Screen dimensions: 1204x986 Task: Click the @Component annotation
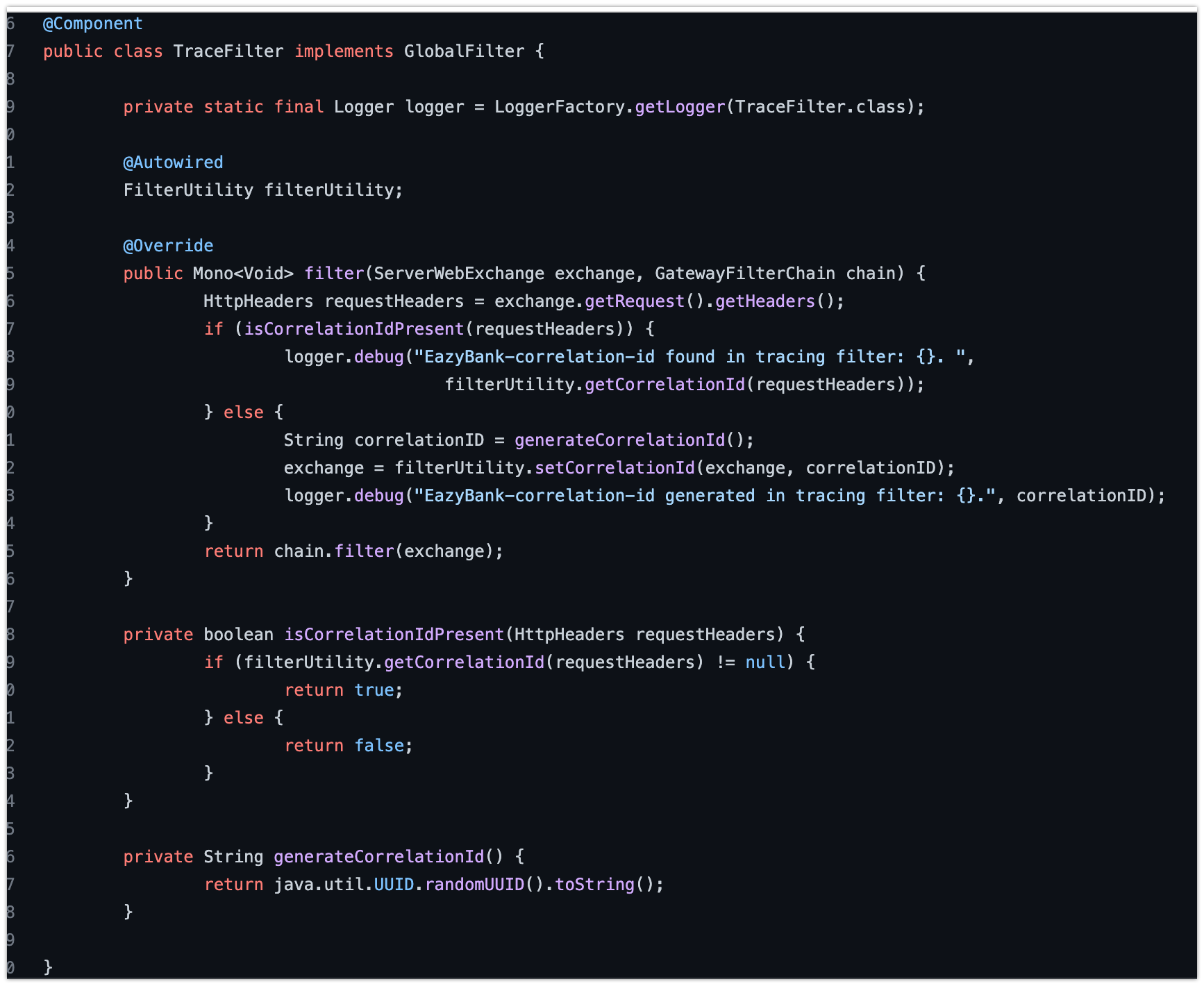click(93, 24)
